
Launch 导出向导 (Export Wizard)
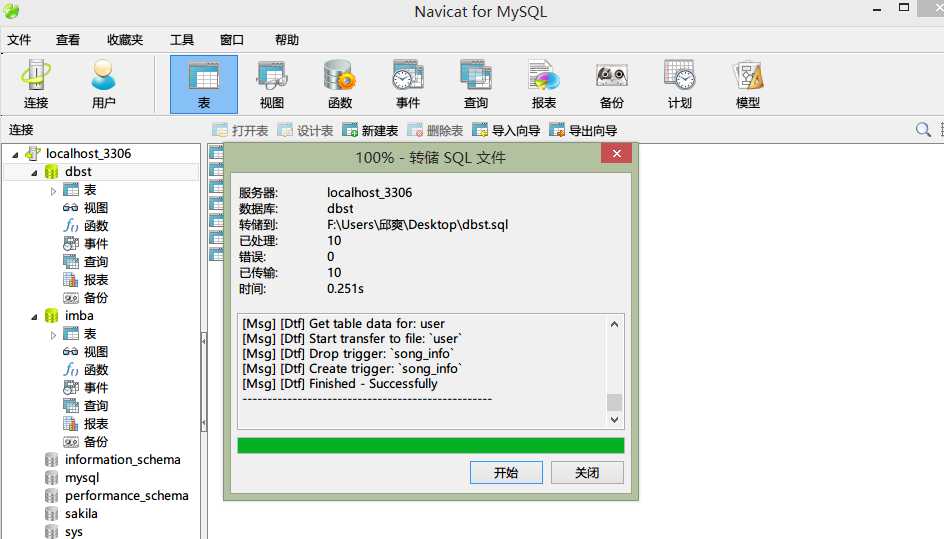tap(583, 131)
